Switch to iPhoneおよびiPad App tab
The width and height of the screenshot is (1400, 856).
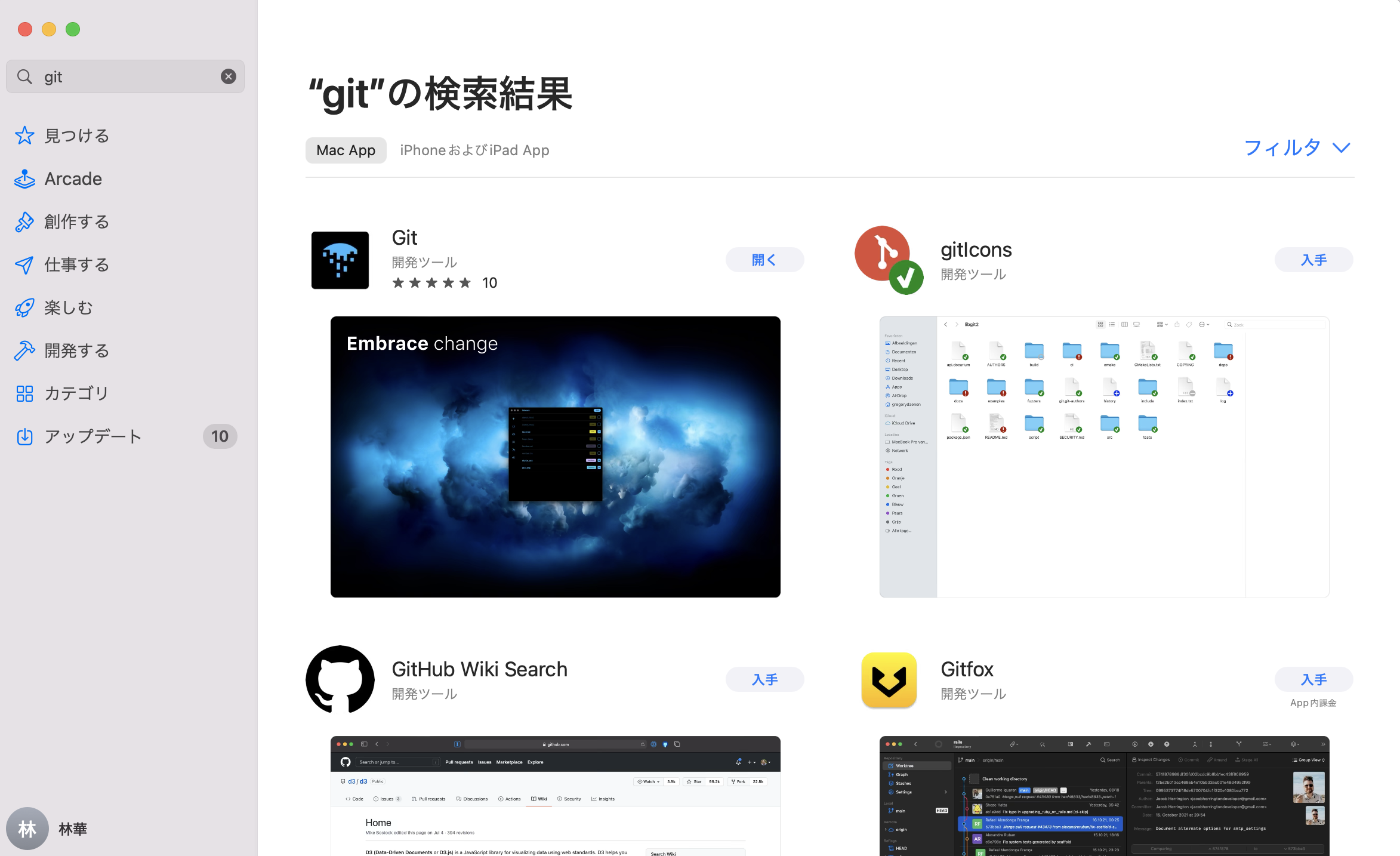[x=474, y=150]
